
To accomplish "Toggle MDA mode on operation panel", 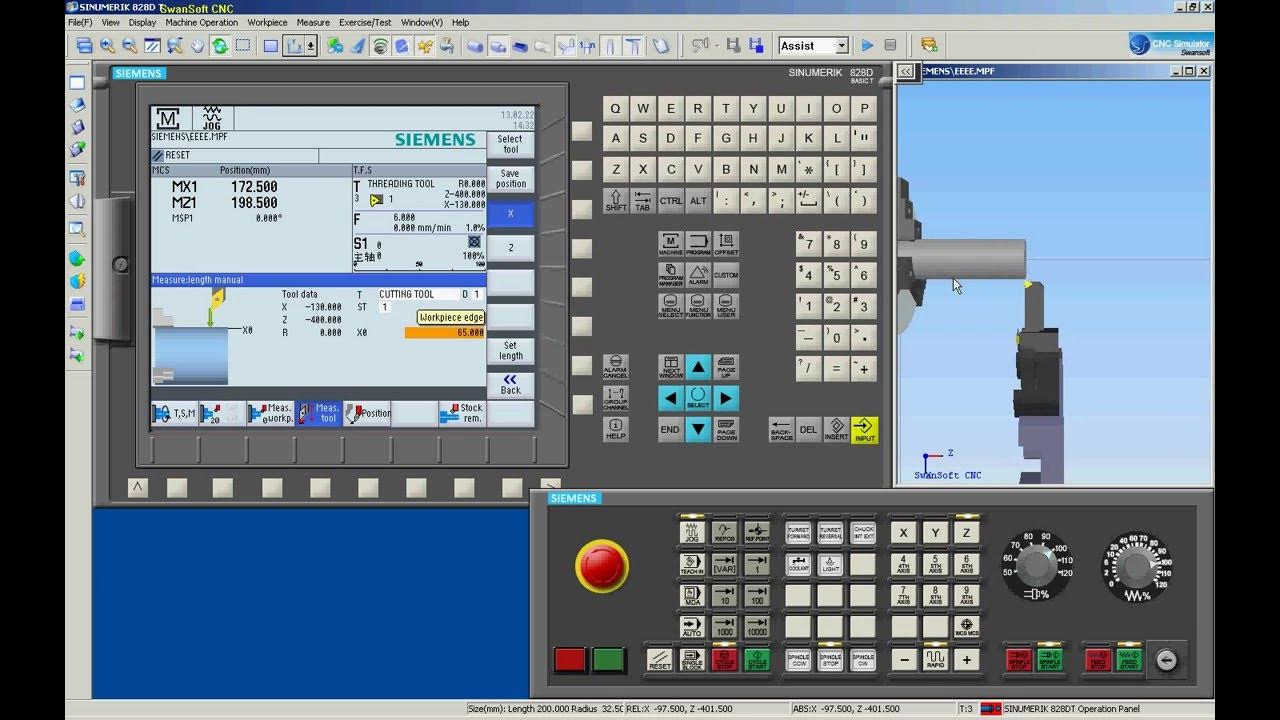I will 691,596.
